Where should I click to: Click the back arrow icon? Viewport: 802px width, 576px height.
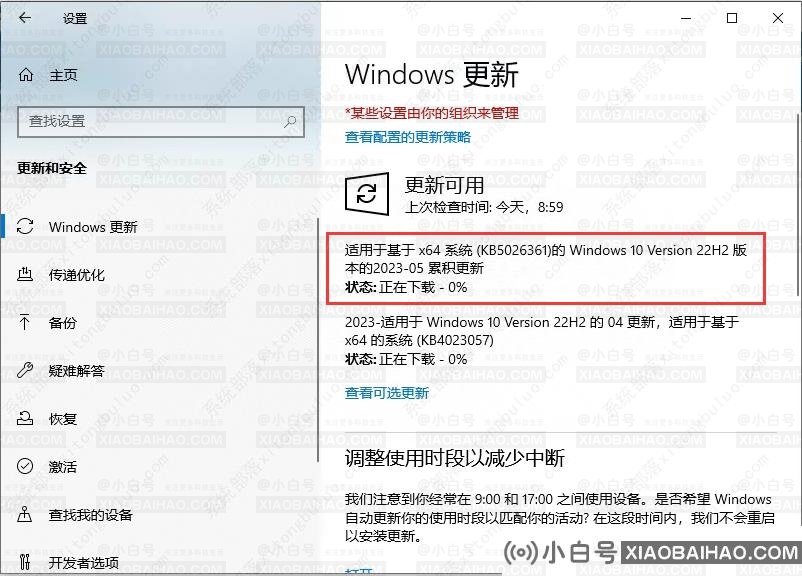coord(25,18)
